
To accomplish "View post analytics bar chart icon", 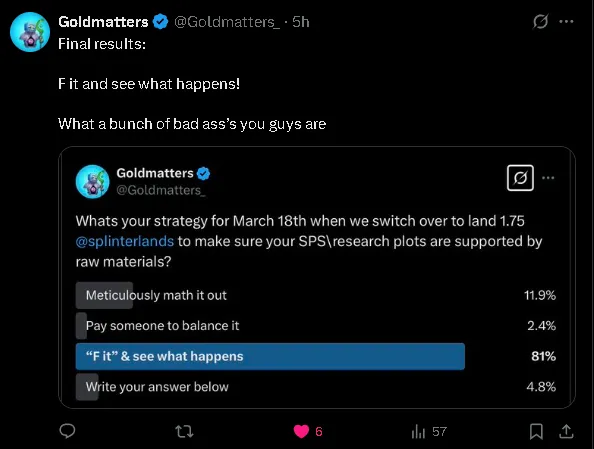I will click(x=418, y=431).
